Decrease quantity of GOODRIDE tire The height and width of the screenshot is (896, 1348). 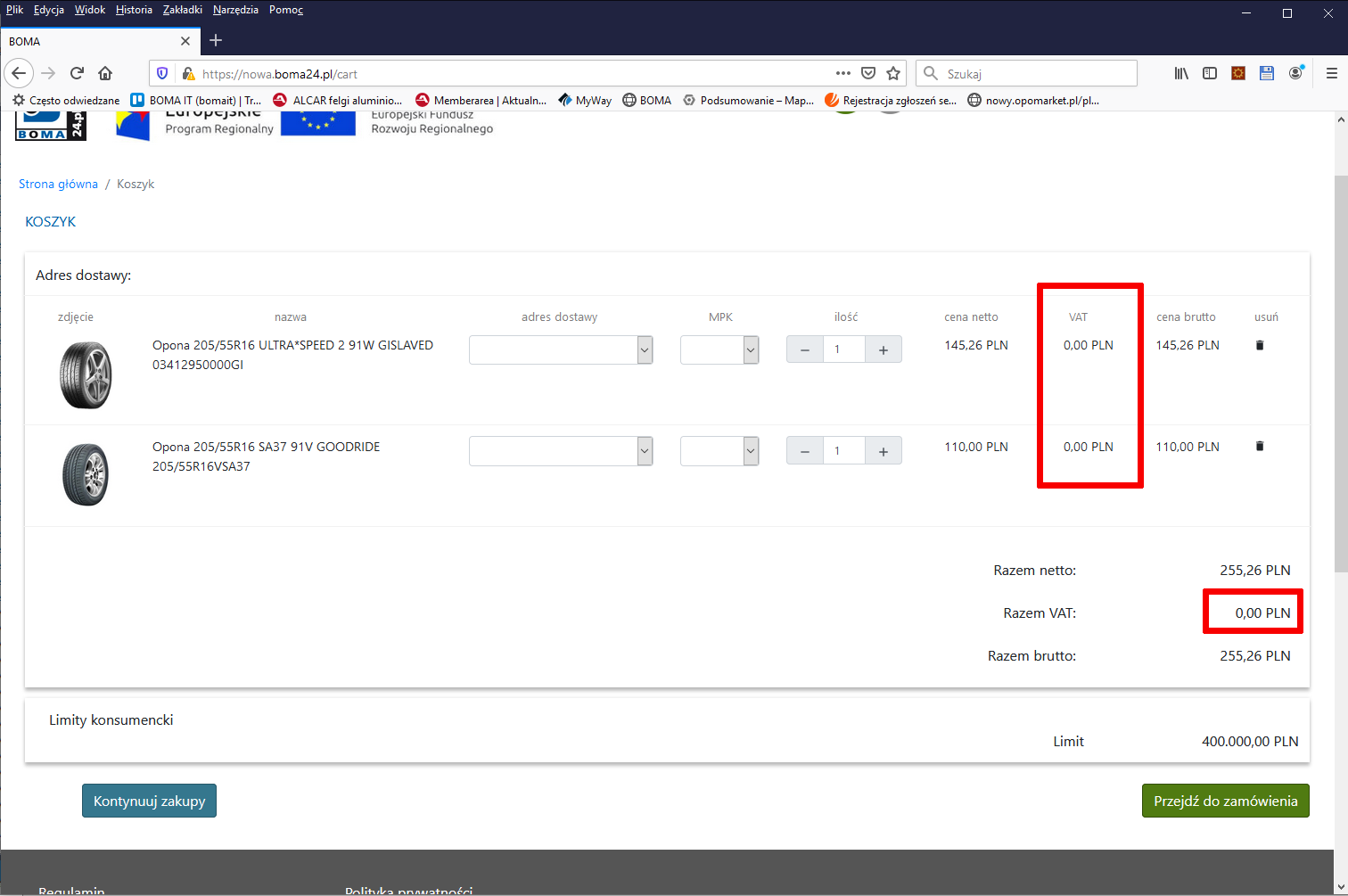(x=805, y=451)
